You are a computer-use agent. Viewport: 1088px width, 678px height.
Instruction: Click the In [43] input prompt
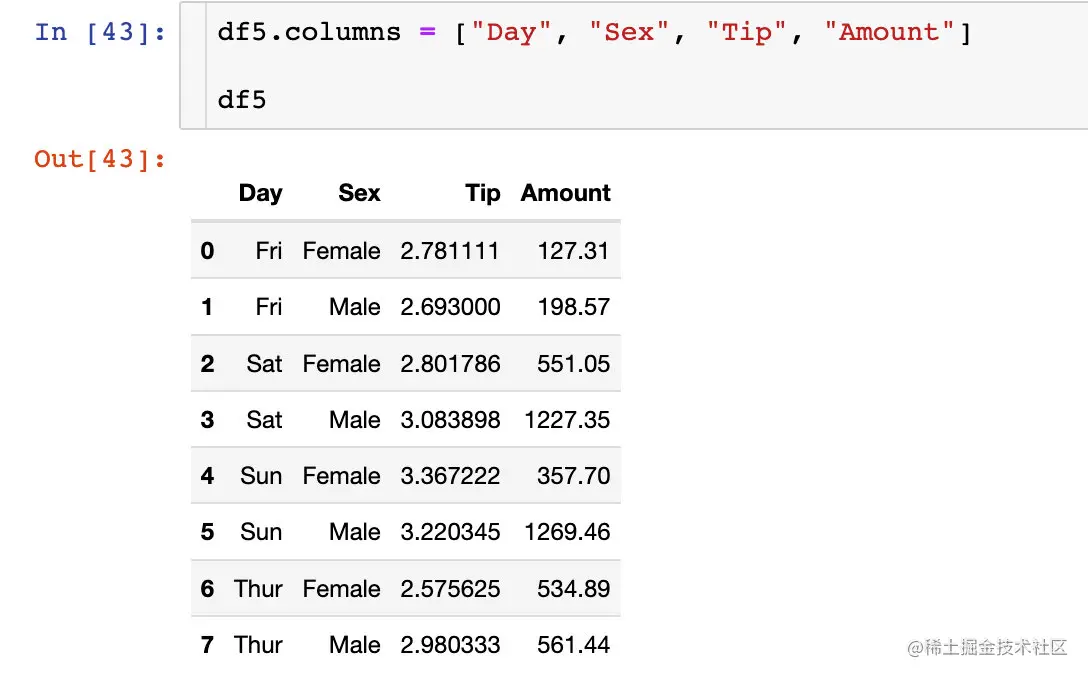[100, 32]
